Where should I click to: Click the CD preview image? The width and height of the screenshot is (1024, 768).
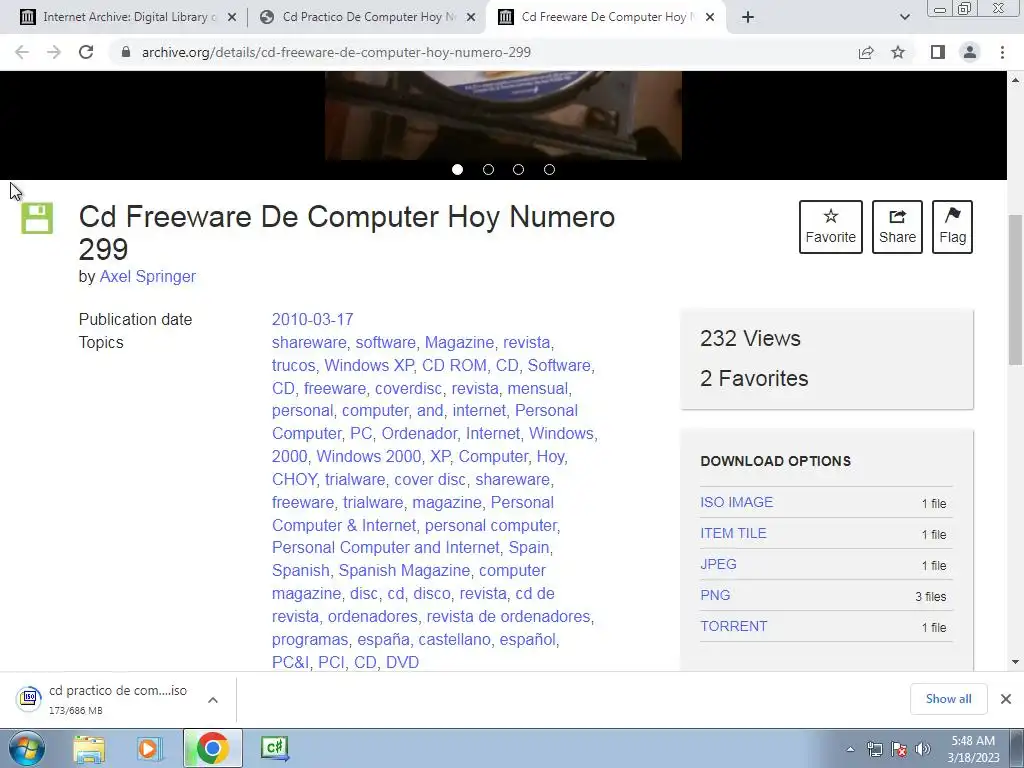click(x=503, y=116)
